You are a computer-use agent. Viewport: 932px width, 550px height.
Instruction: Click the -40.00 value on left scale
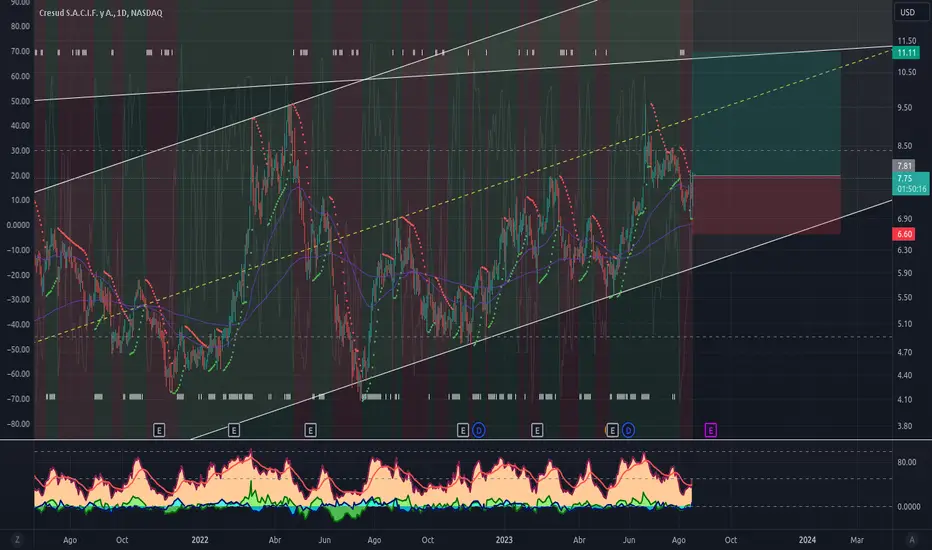[x=18, y=325]
